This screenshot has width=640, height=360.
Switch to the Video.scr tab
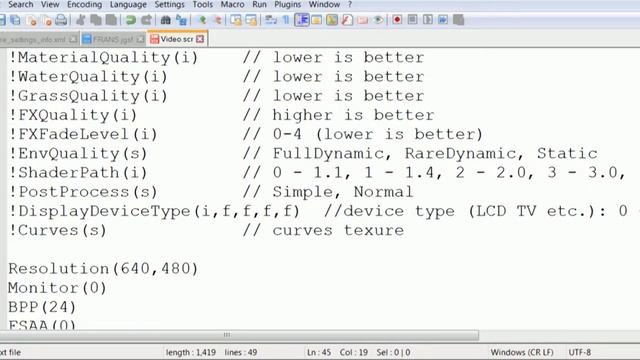click(x=177, y=39)
